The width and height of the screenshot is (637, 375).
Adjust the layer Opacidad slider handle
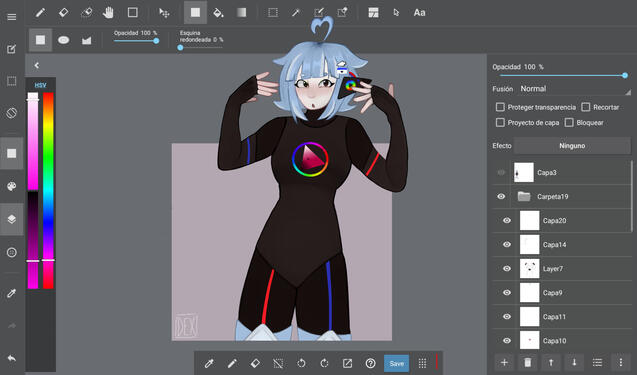click(625, 75)
